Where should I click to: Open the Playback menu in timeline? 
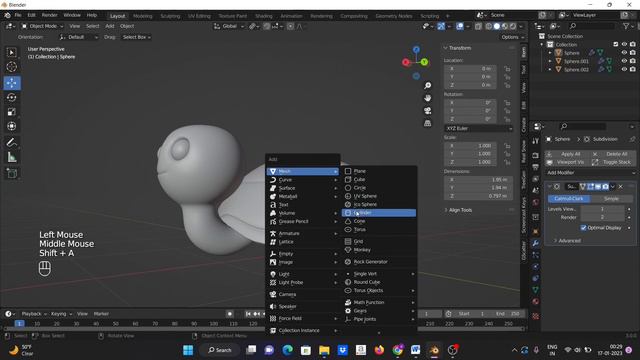pyautogui.click(x=33, y=313)
